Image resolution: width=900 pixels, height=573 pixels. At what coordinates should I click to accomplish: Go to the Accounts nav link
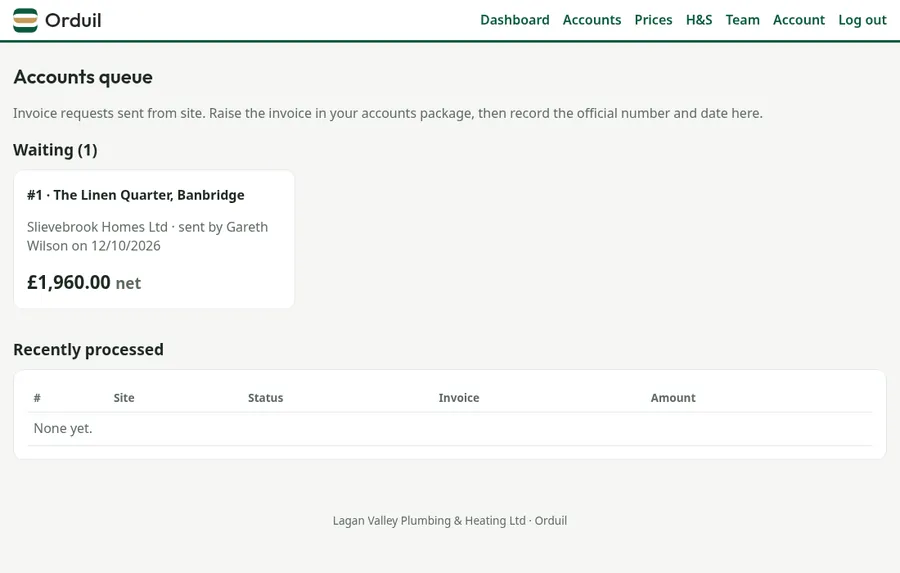click(x=592, y=20)
